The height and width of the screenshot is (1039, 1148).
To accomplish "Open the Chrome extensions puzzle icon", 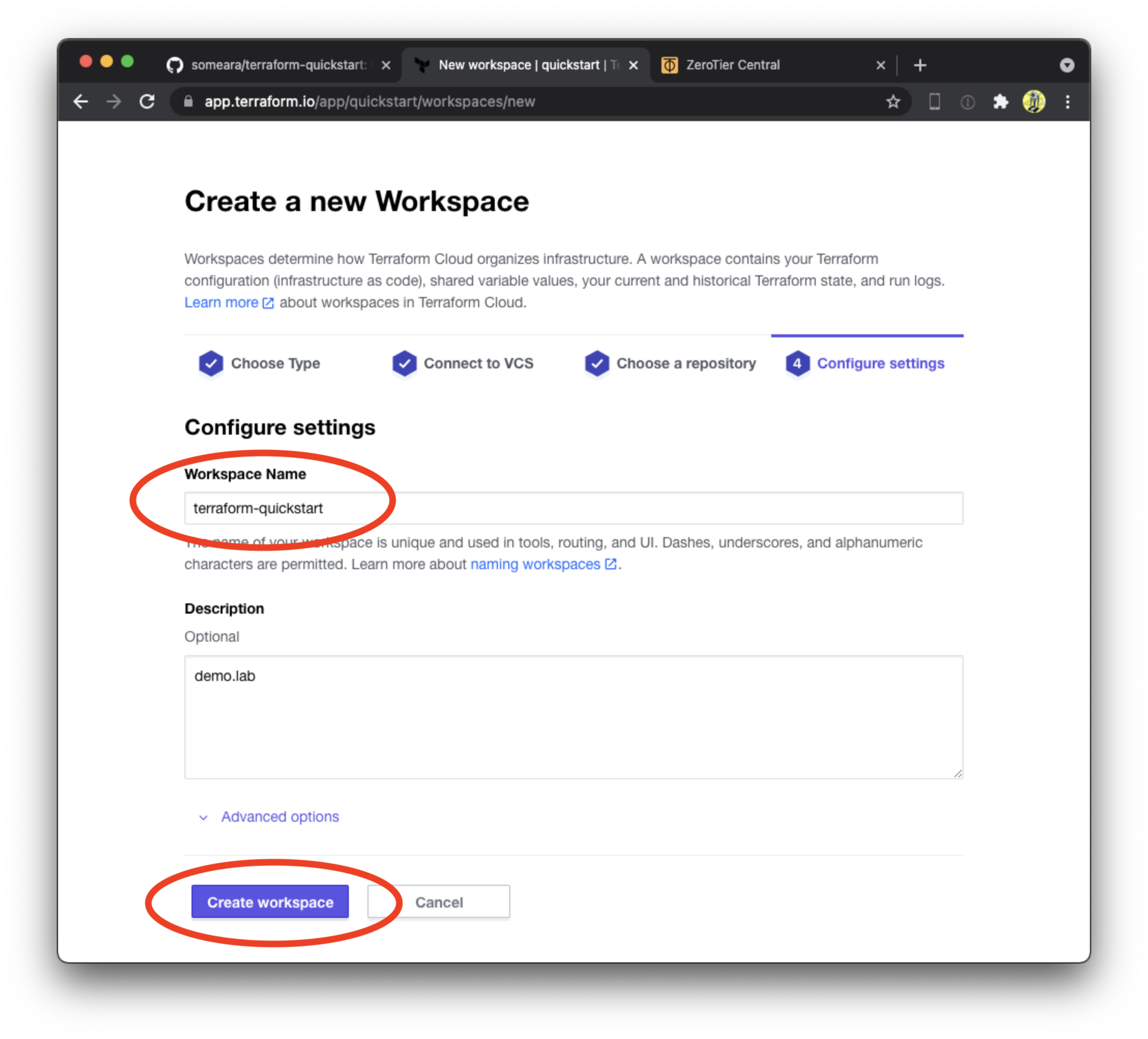I will click(1000, 102).
